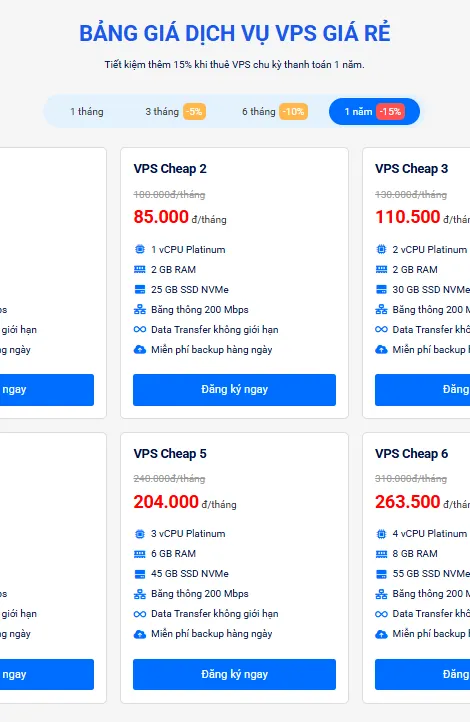Click the infinity data transfer icon in VPS Cheap 5
This screenshot has height=722, width=470.
(x=139, y=614)
